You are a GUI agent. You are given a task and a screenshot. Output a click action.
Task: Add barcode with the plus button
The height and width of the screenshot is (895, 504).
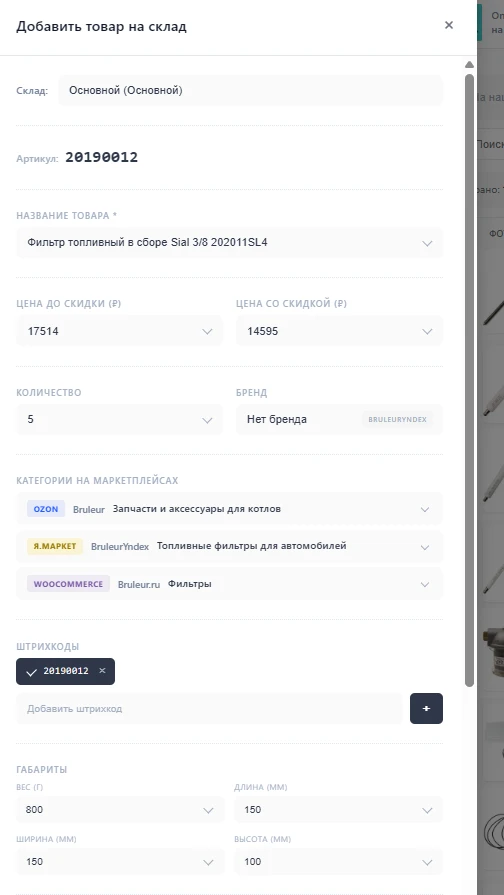pos(426,708)
